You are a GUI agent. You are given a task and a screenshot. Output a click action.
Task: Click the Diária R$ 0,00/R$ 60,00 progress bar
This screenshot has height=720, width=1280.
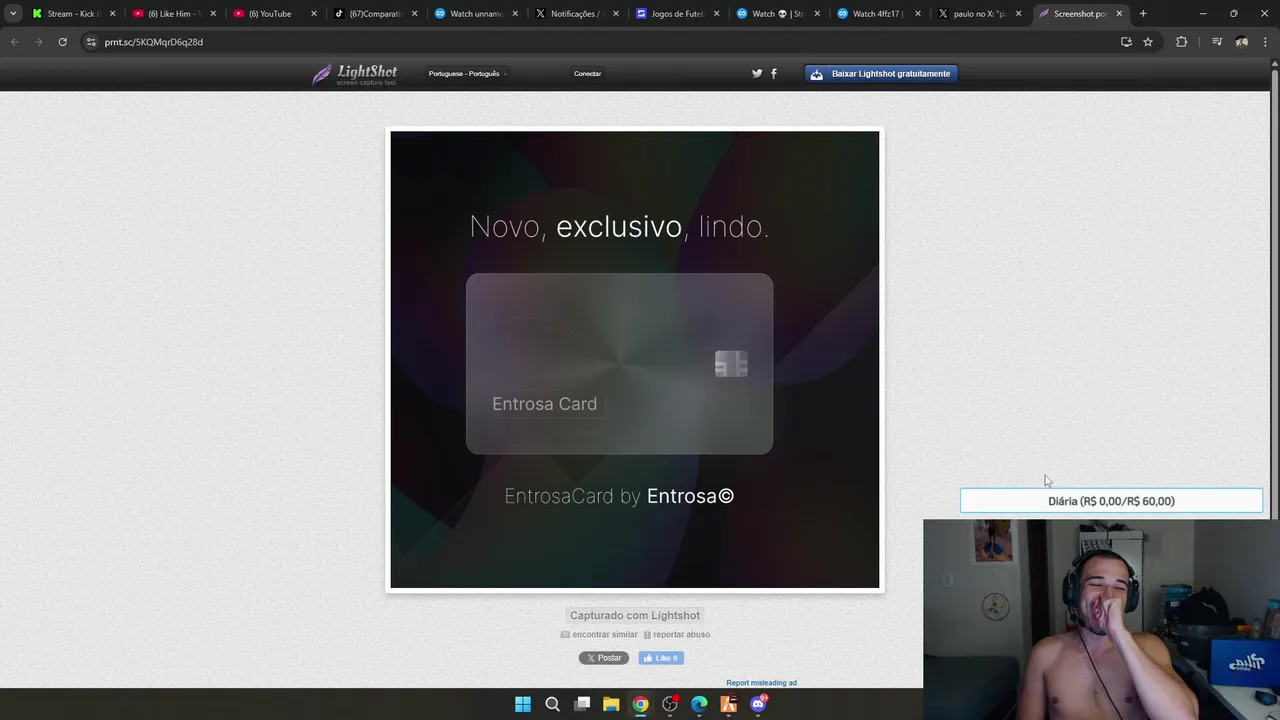tap(1111, 501)
